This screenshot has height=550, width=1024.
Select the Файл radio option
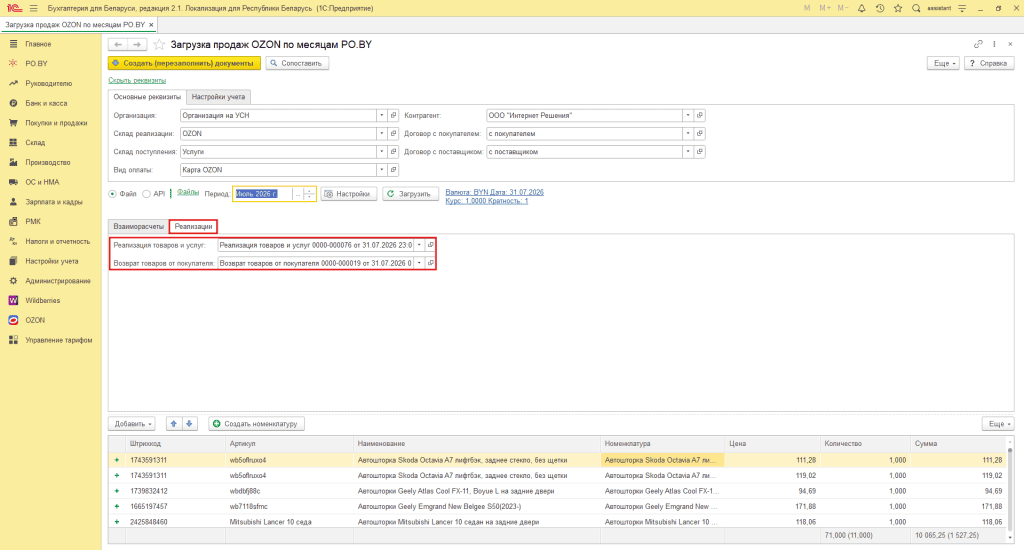[x=112, y=194]
